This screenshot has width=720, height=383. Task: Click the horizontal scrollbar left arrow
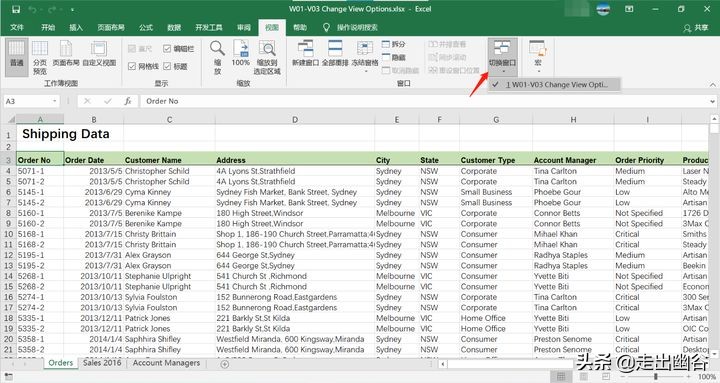click(442, 364)
